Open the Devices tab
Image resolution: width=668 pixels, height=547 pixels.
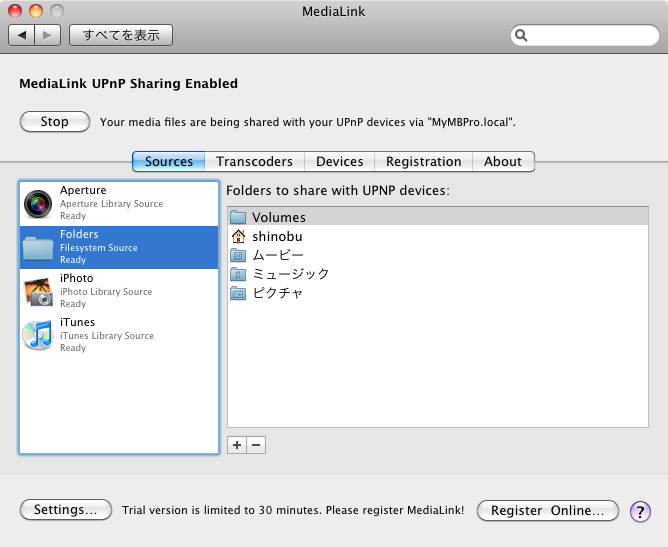tap(339, 162)
